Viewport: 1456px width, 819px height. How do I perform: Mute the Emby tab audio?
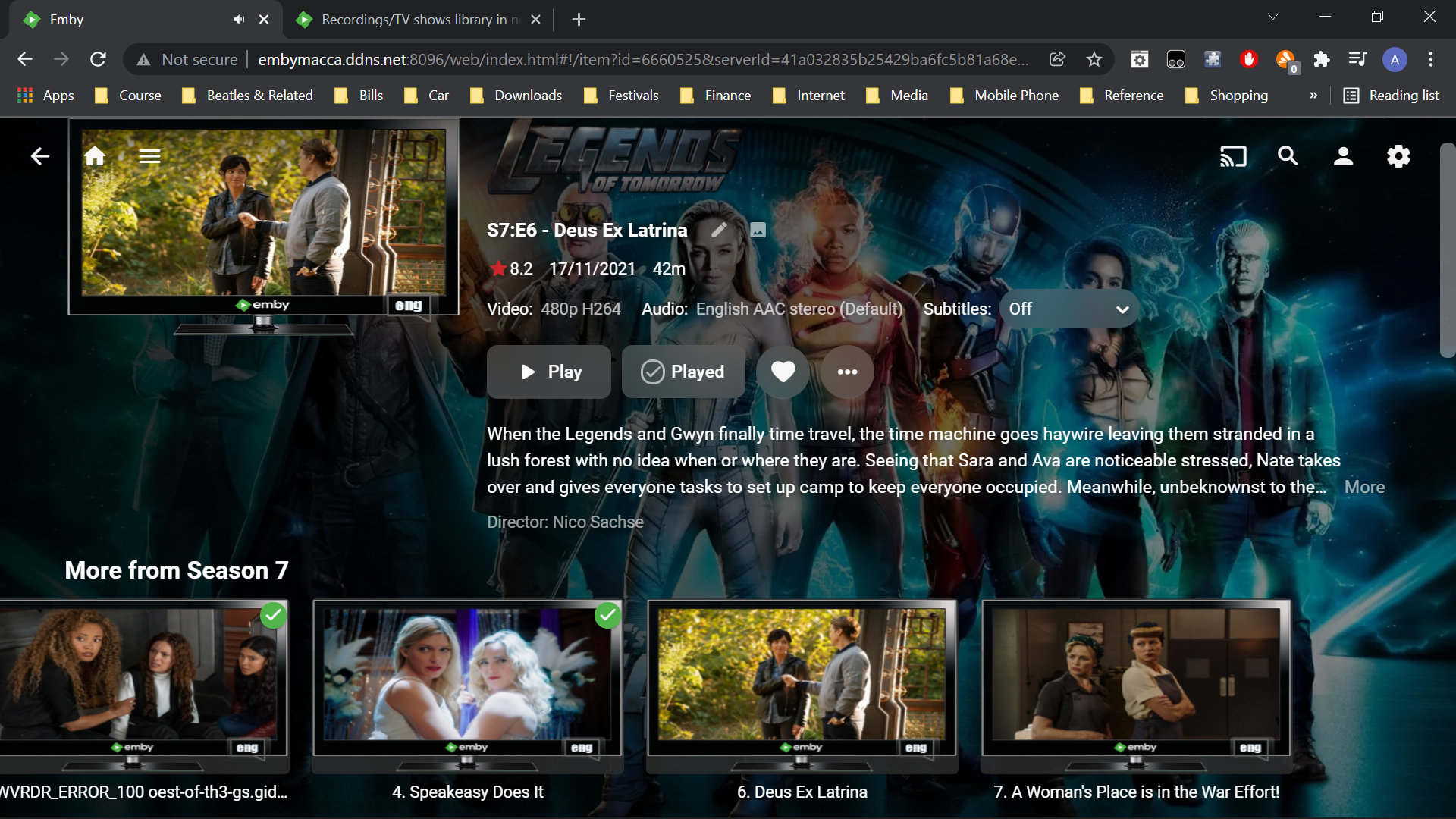pos(239,20)
